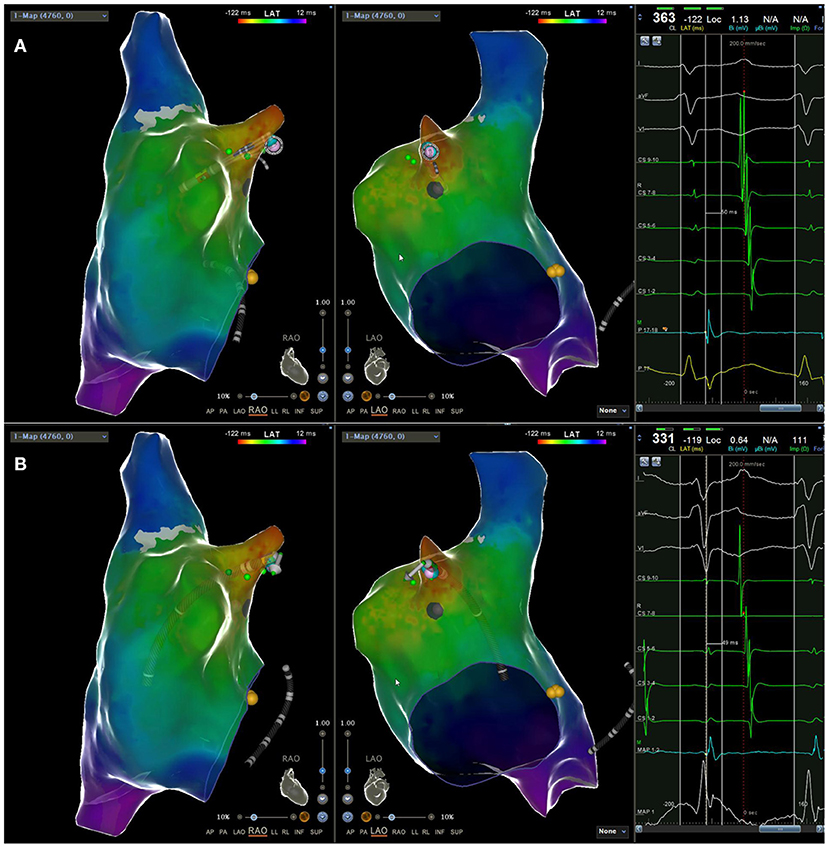
Task: Select INF projection in panel A LAO view
Action: (440, 411)
